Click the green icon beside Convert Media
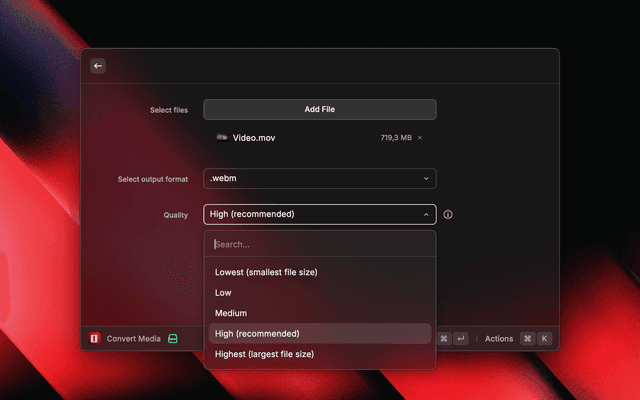The height and width of the screenshot is (400, 640). pyautogui.click(x=173, y=339)
